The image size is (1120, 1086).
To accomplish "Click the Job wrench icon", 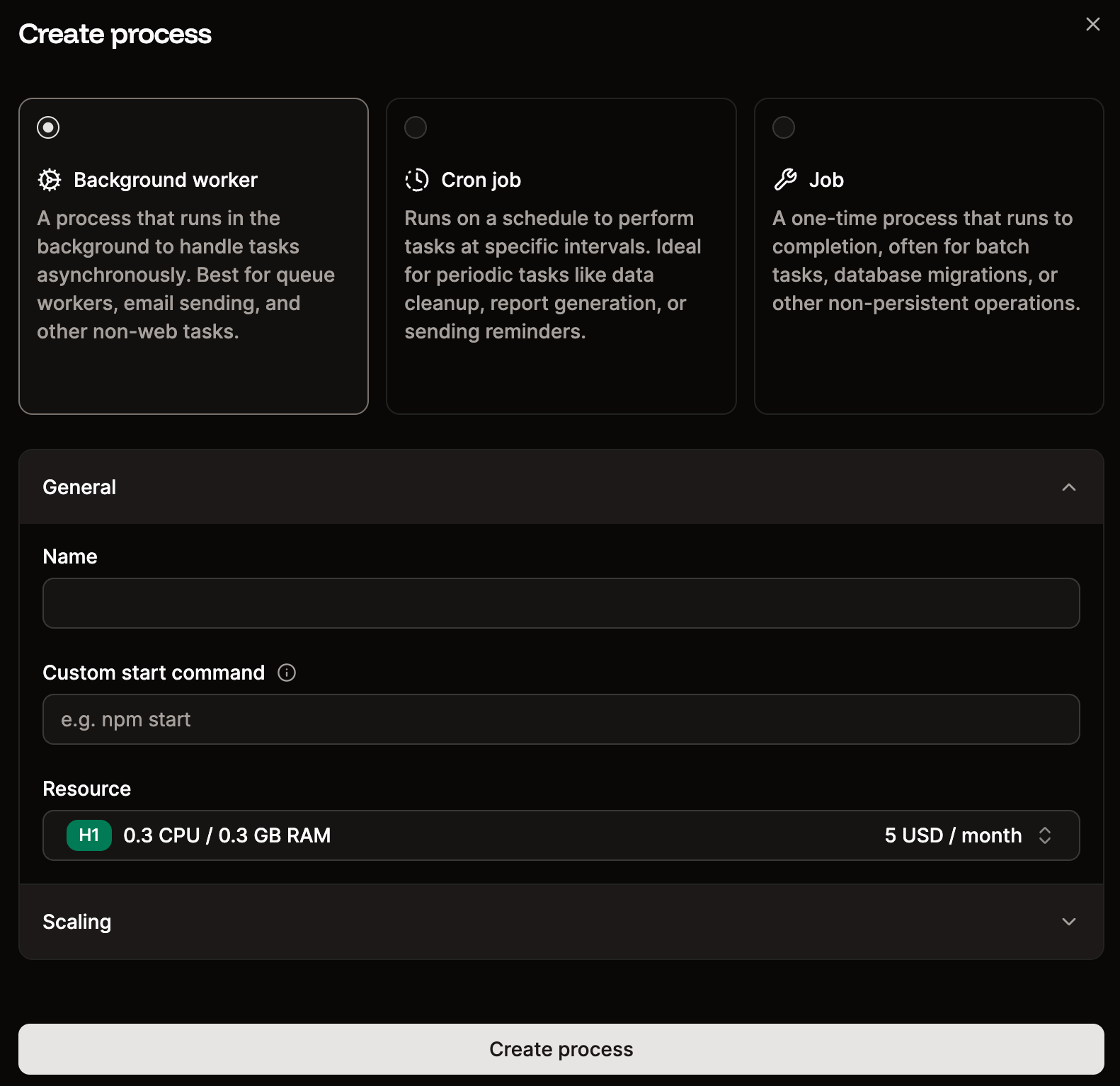I will pyautogui.click(x=785, y=180).
